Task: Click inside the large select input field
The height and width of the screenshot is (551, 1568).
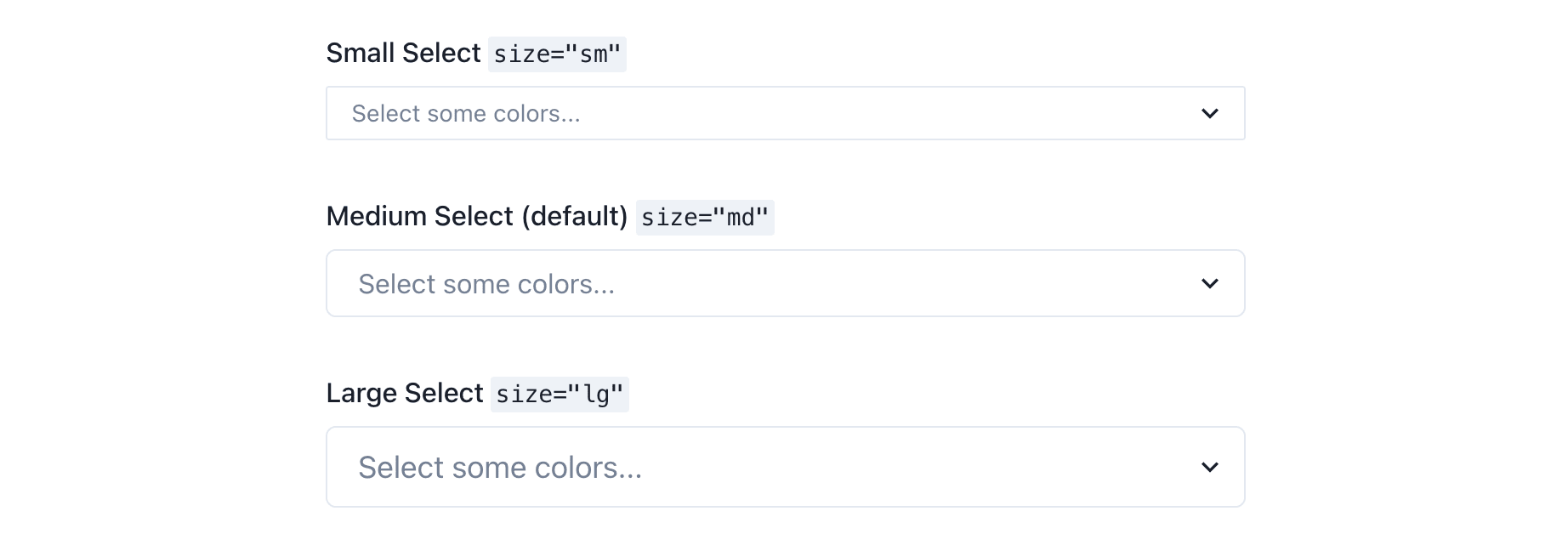Action: (x=765, y=467)
